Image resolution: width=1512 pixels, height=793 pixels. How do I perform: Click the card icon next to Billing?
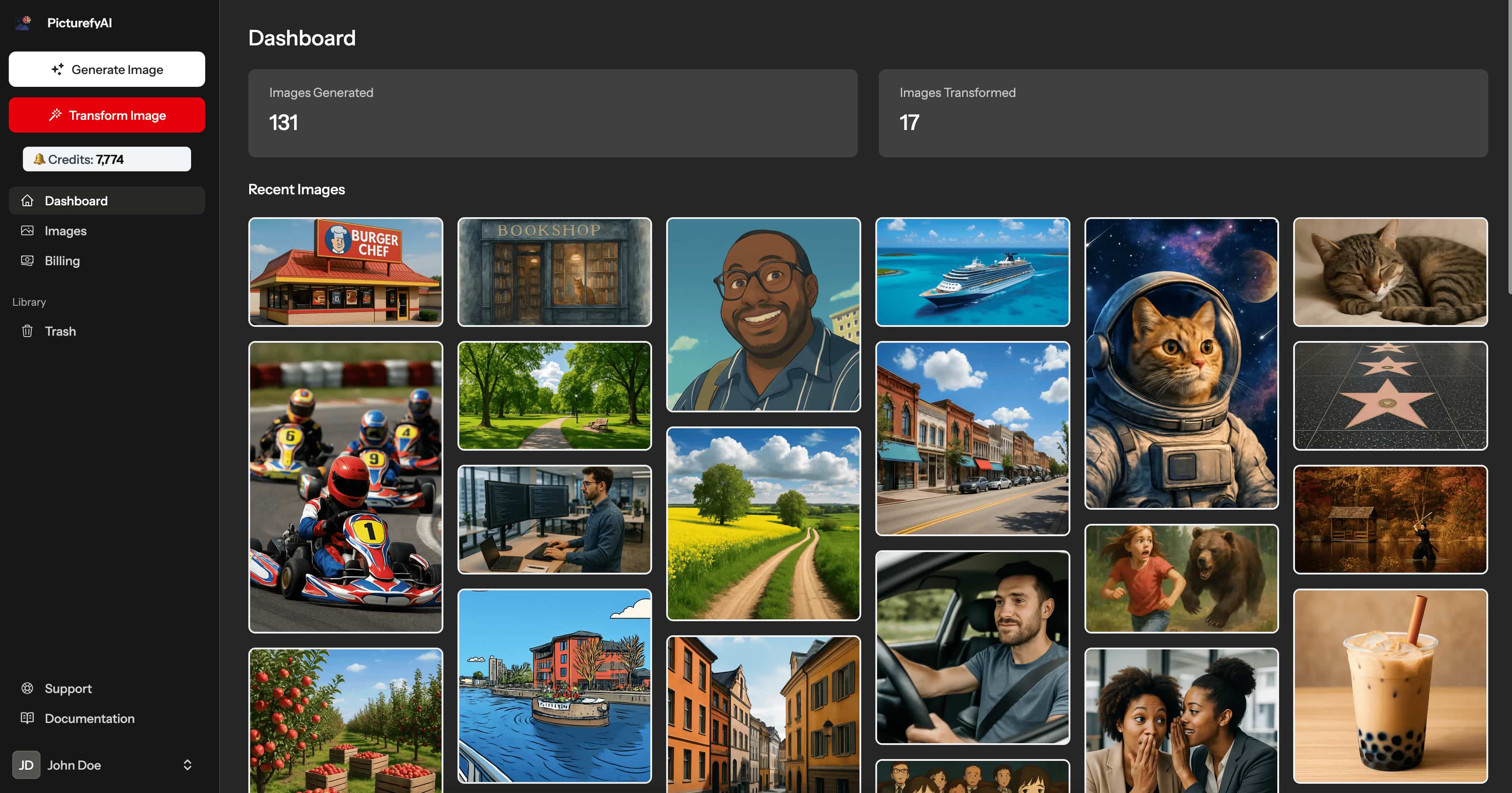point(28,261)
